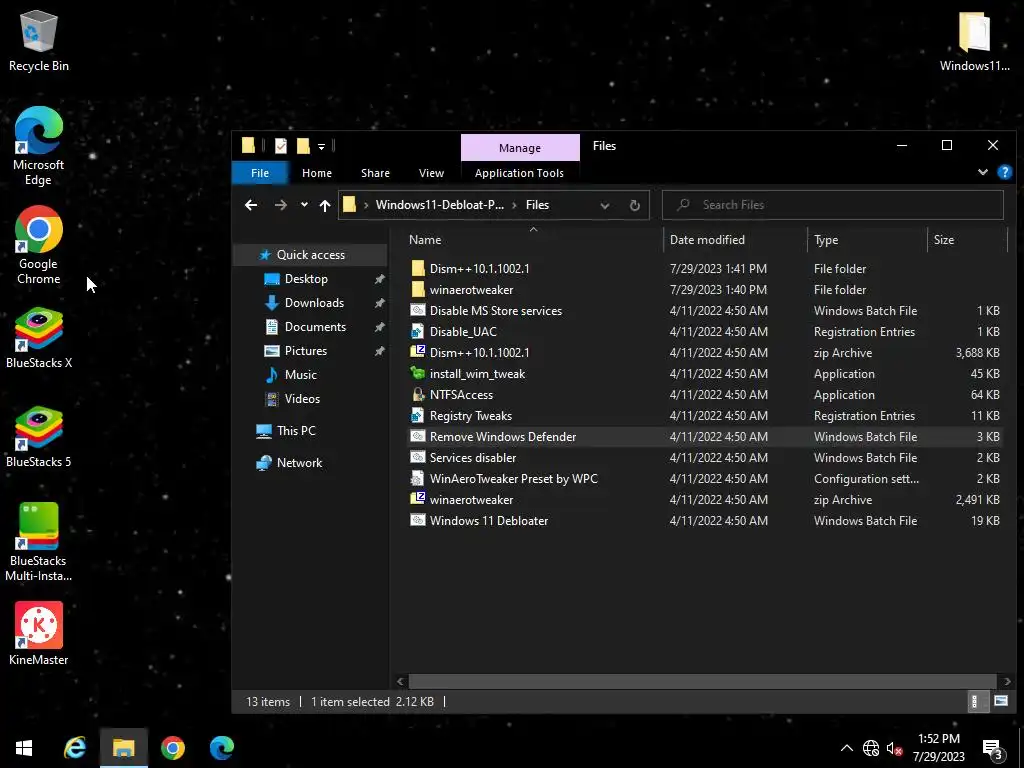Select the Dism++10.1.1002.1 file folder
This screenshot has width=1024, height=768.
point(704,268)
